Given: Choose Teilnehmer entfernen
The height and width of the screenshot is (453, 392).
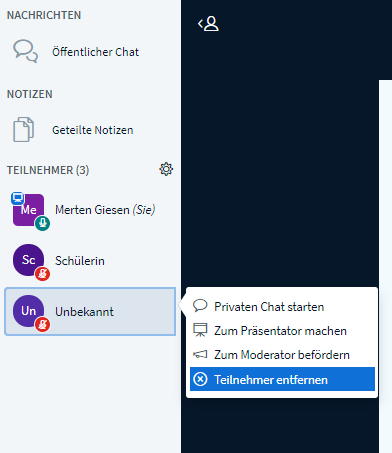Looking at the screenshot, I should pyautogui.click(x=282, y=379).
